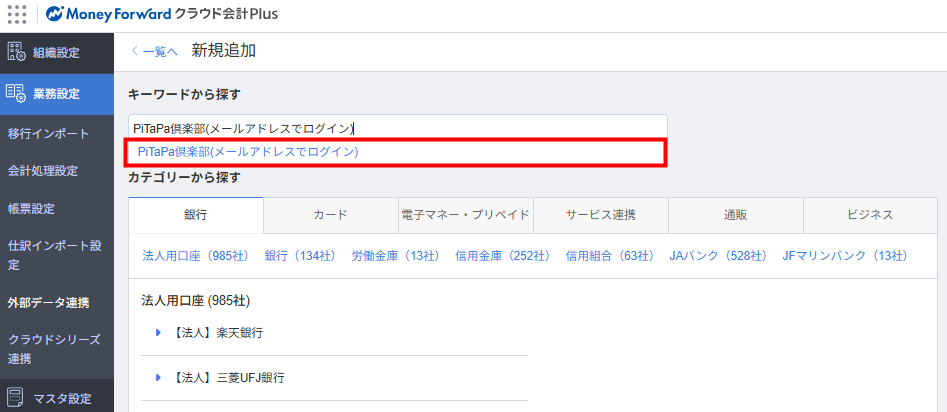Click 銀行(134社) link
This screenshot has height=412, width=947.
pyautogui.click(x=300, y=256)
